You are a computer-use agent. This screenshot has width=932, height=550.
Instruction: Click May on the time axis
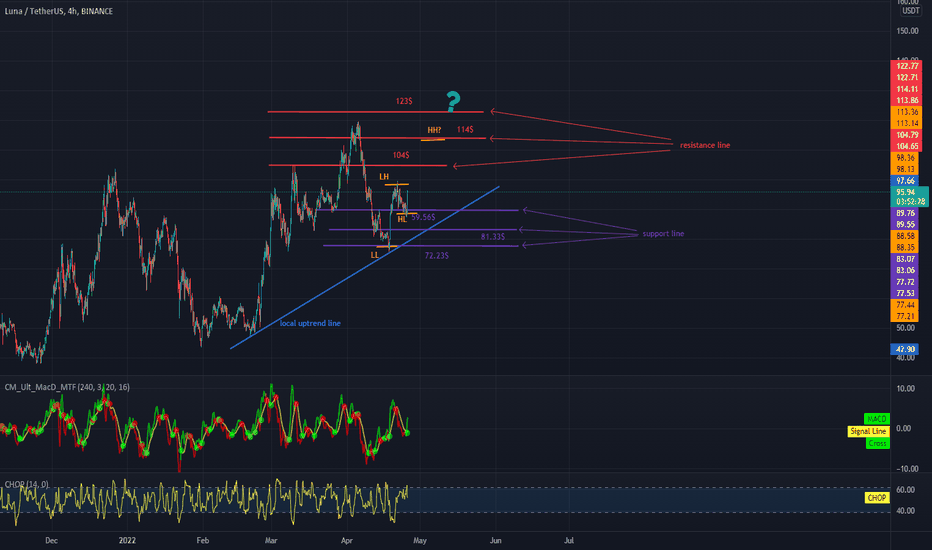click(x=420, y=540)
